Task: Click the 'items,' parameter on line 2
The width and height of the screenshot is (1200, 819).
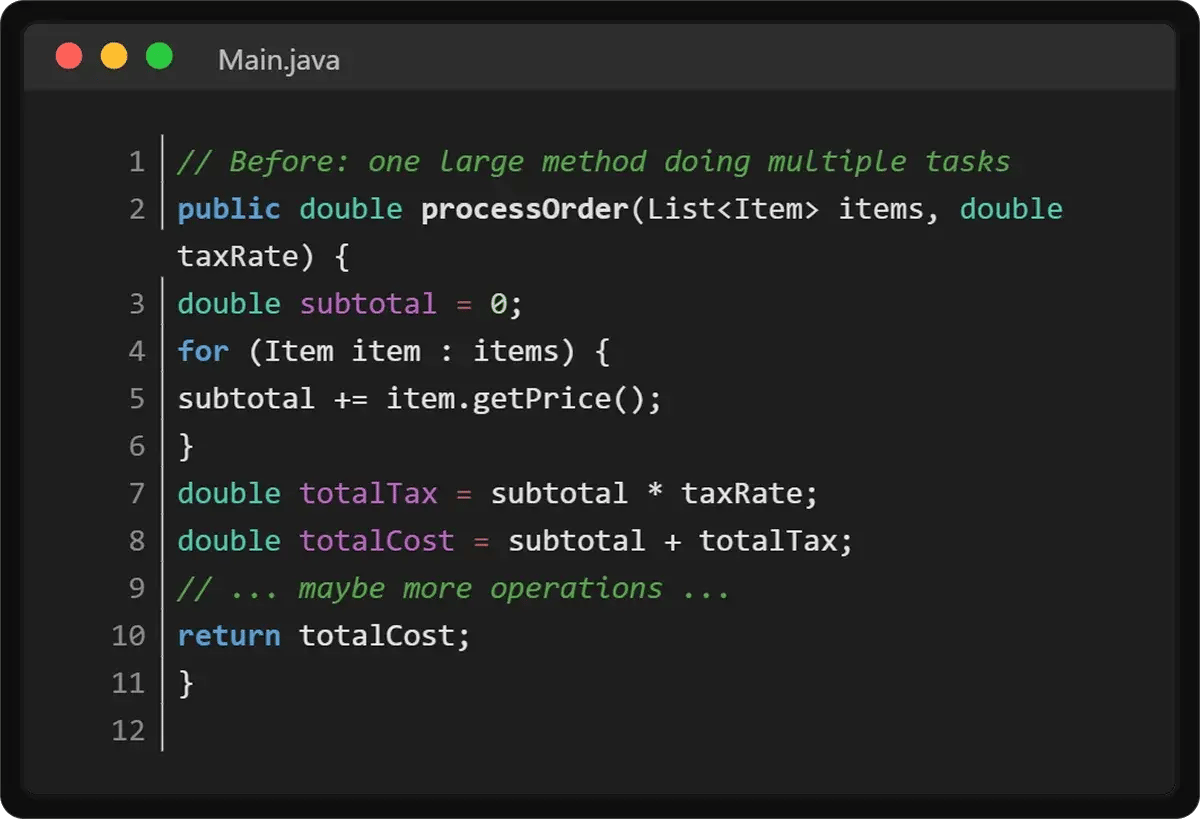Action: pos(889,210)
